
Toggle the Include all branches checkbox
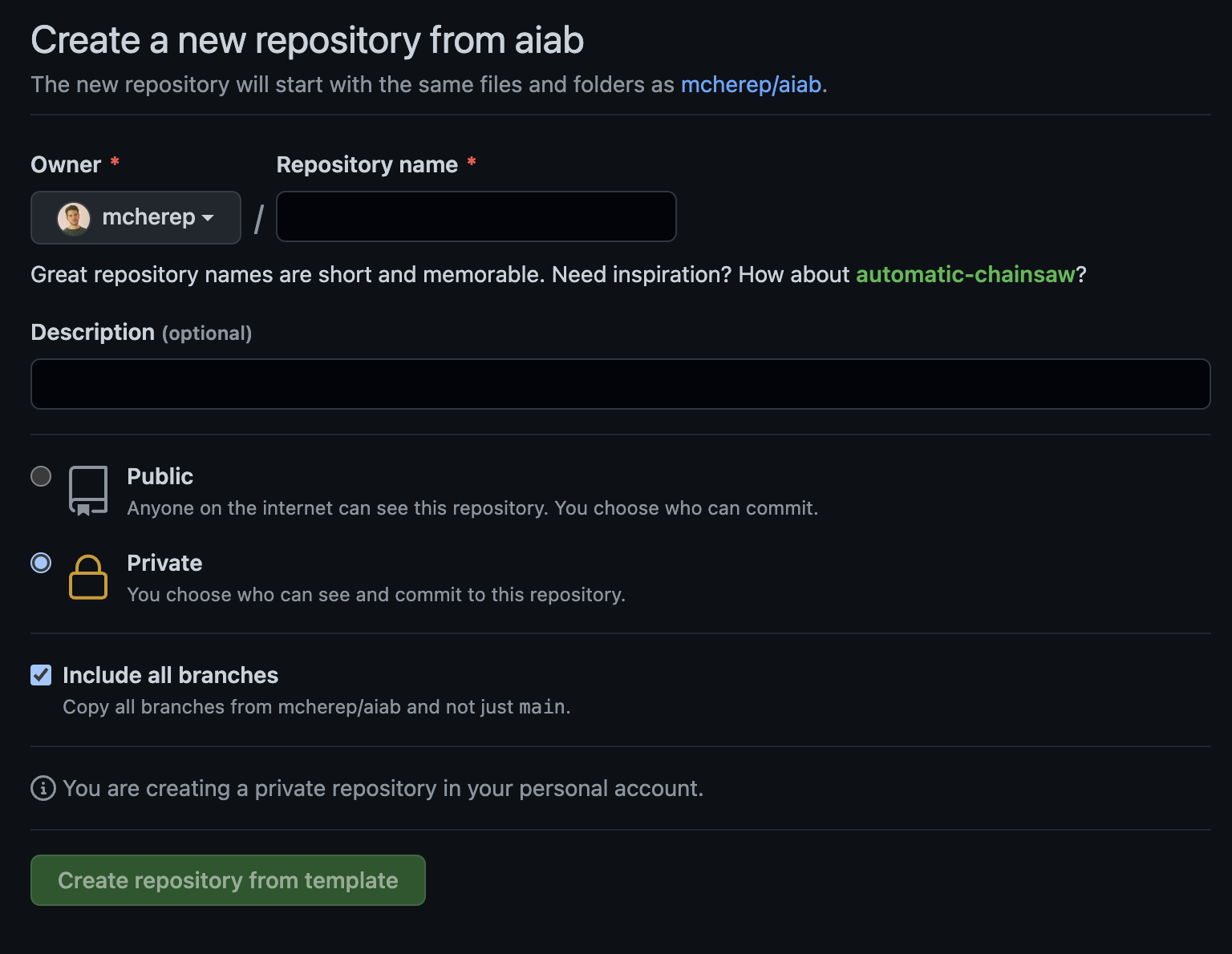click(41, 675)
